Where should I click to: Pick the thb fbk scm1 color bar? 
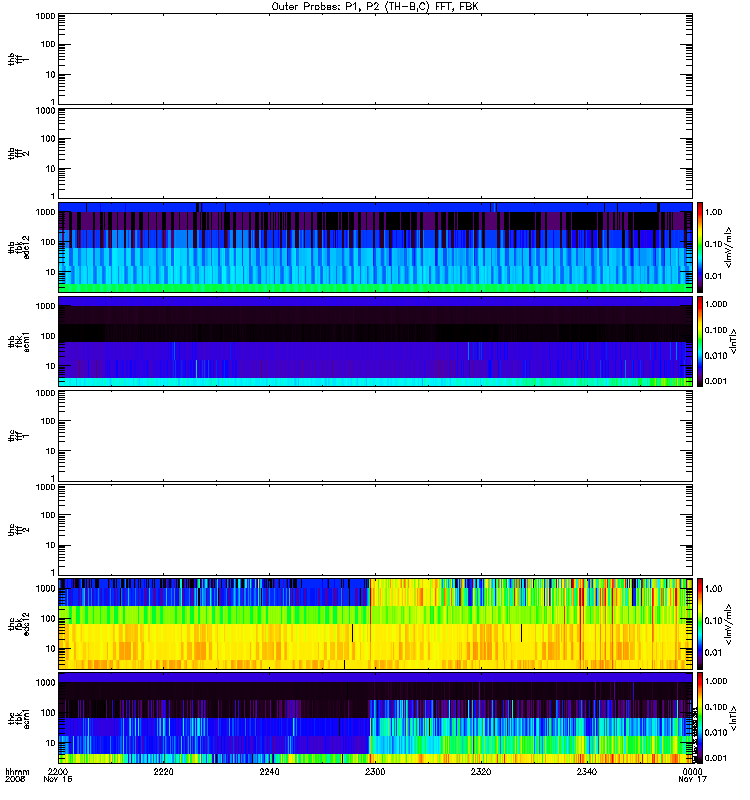point(700,341)
